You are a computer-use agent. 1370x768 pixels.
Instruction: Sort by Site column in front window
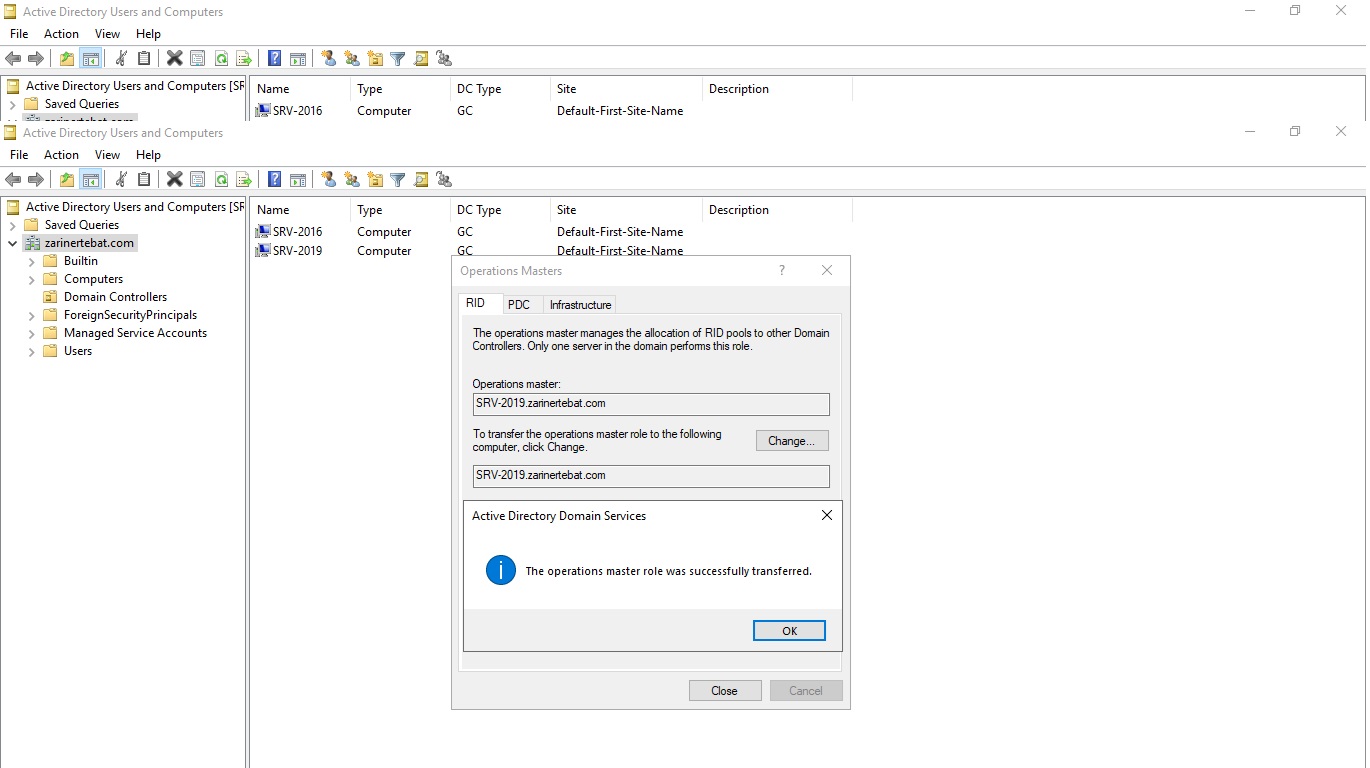[626, 210]
